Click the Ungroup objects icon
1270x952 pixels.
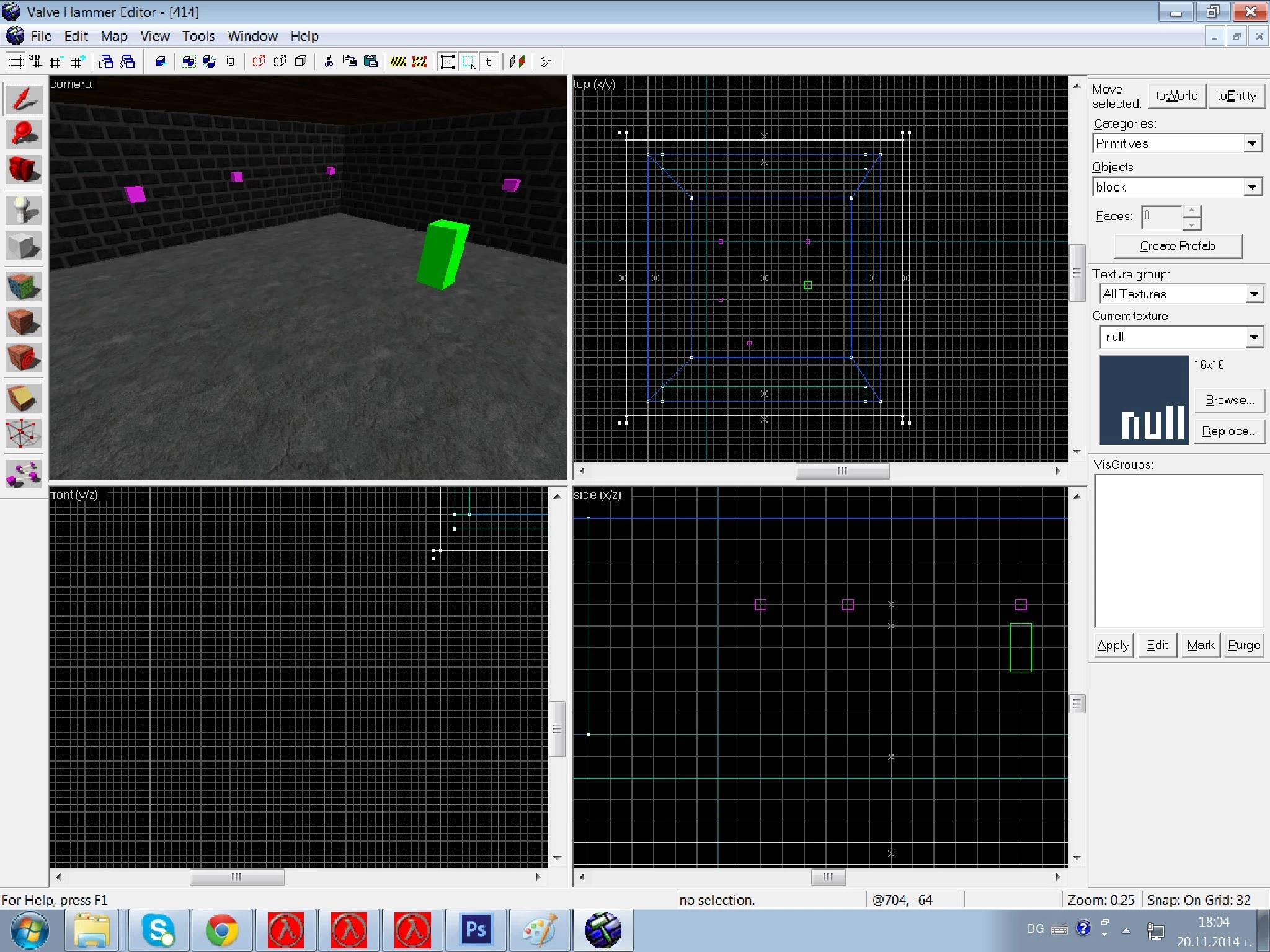point(210,61)
